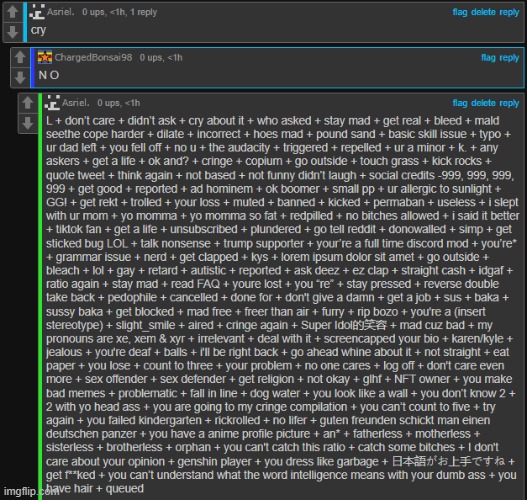The height and width of the screenshot is (500, 527).
Task: Reply to ChargedBonsai98's "NO" comment
Action: [x=509, y=57]
